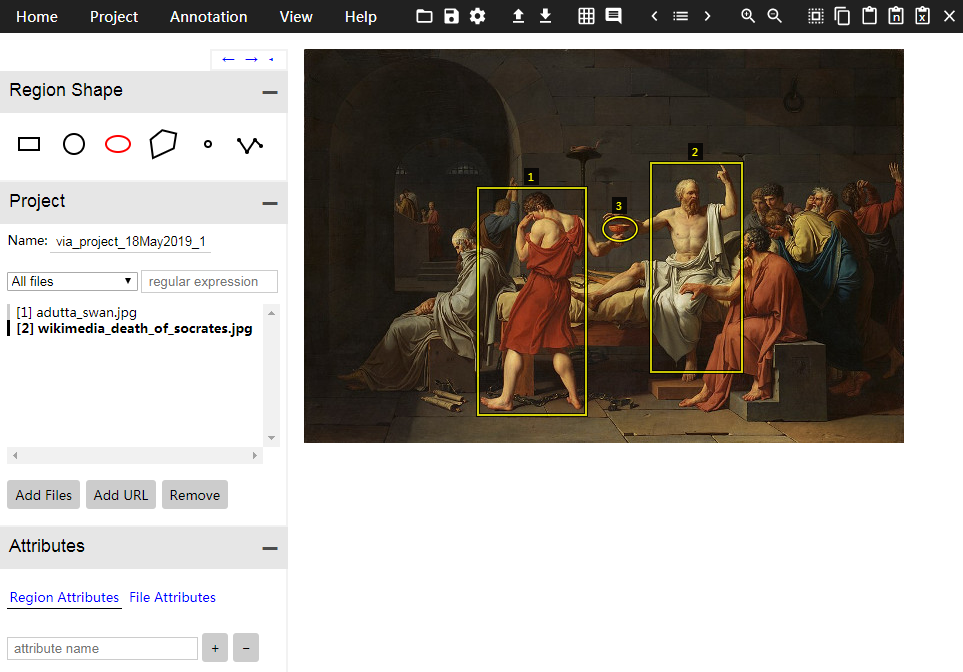
Task: Open the View menu
Action: point(296,17)
